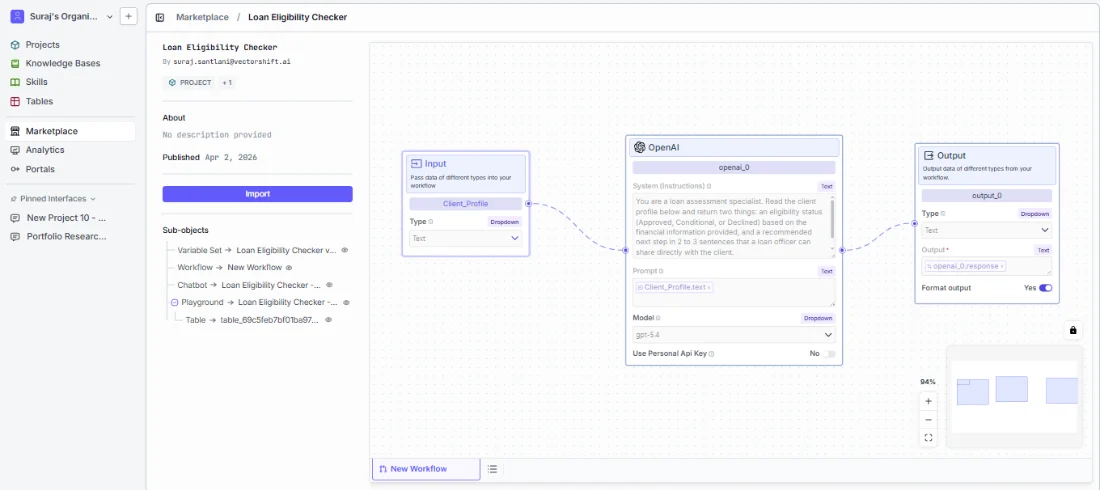Click the Input node header icon
Image resolution: width=1100 pixels, height=490 pixels.
click(x=416, y=164)
